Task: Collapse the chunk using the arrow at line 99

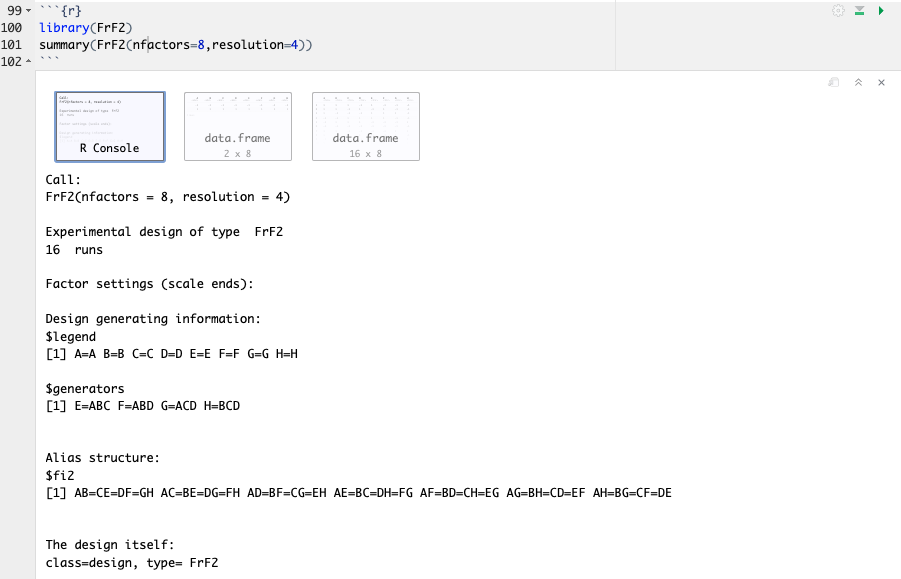Action: [x=27, y=10]
